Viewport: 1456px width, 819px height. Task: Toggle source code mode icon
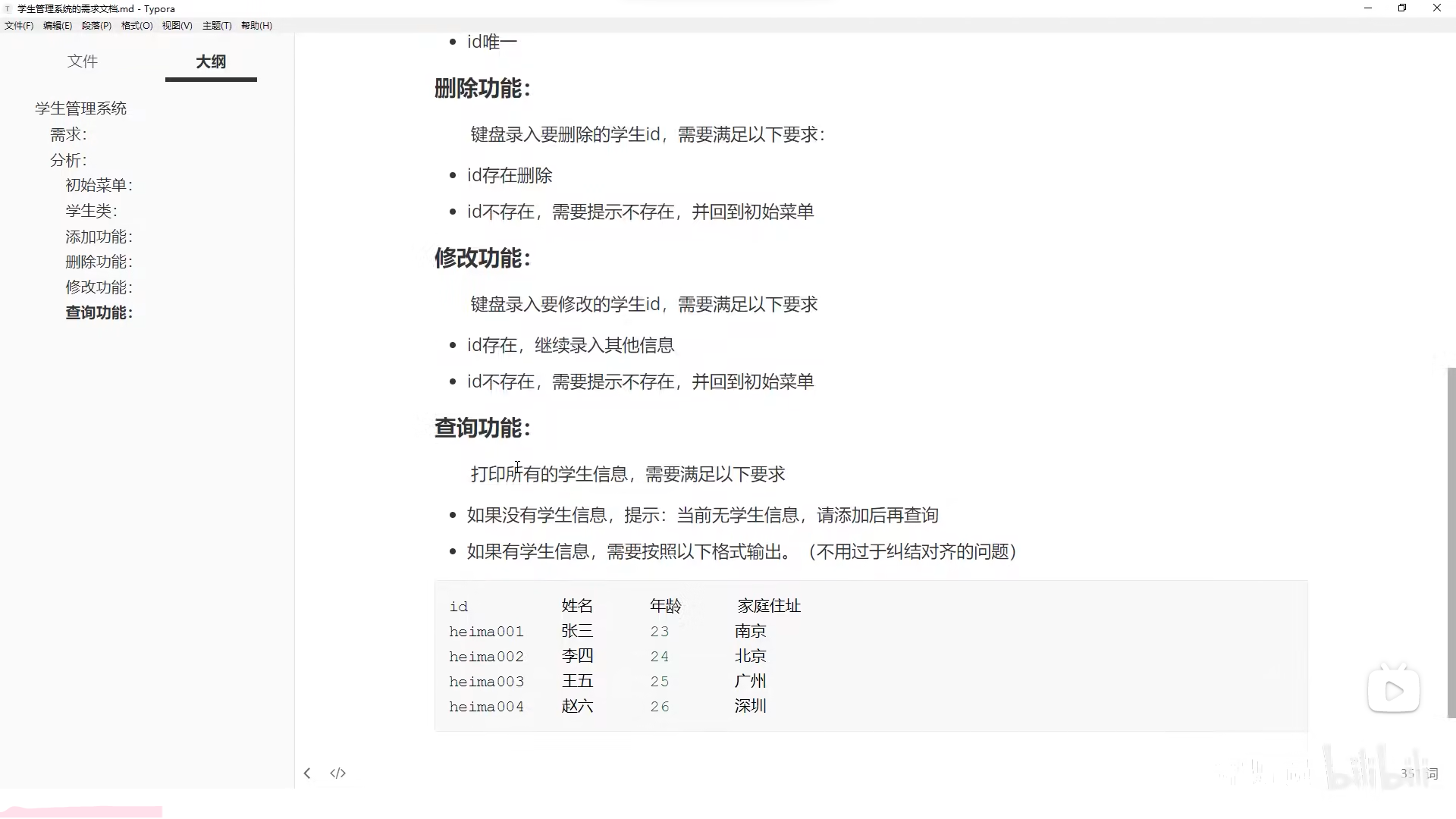click(x=337, y=773)
